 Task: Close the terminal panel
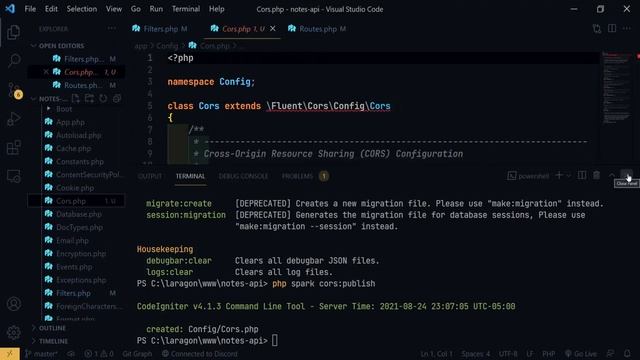[x=626, y=176]
